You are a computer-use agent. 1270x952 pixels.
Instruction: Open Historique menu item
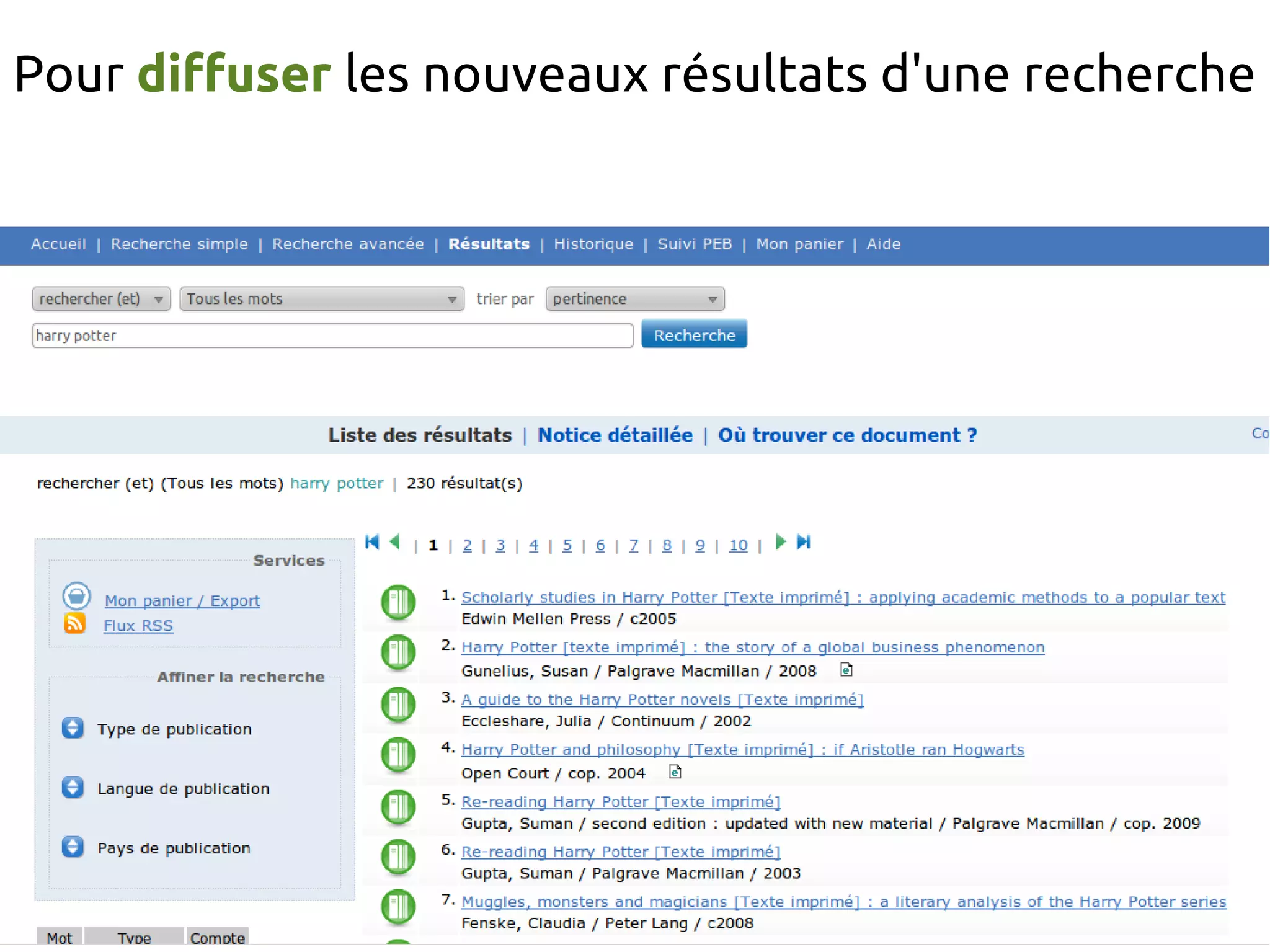[593, 244]
